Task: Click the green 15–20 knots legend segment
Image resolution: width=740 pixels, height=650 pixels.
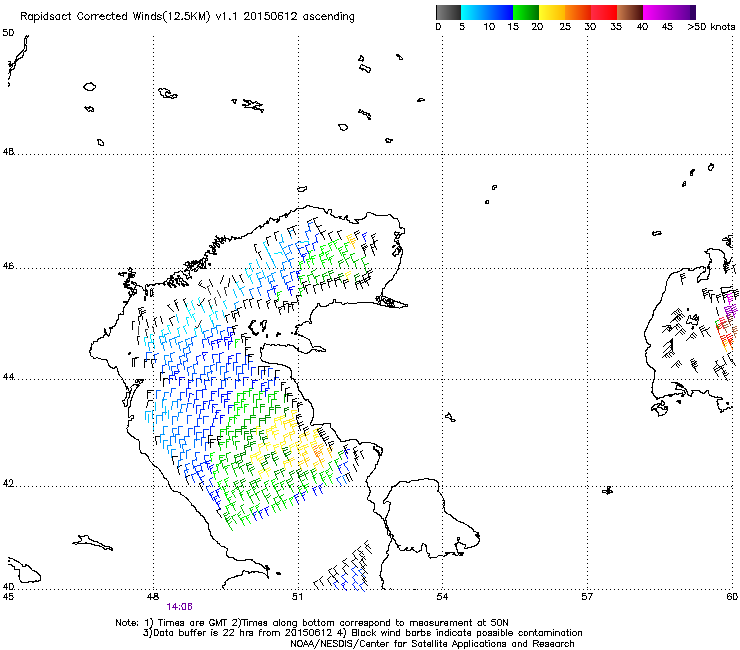Action: [526, 12]
